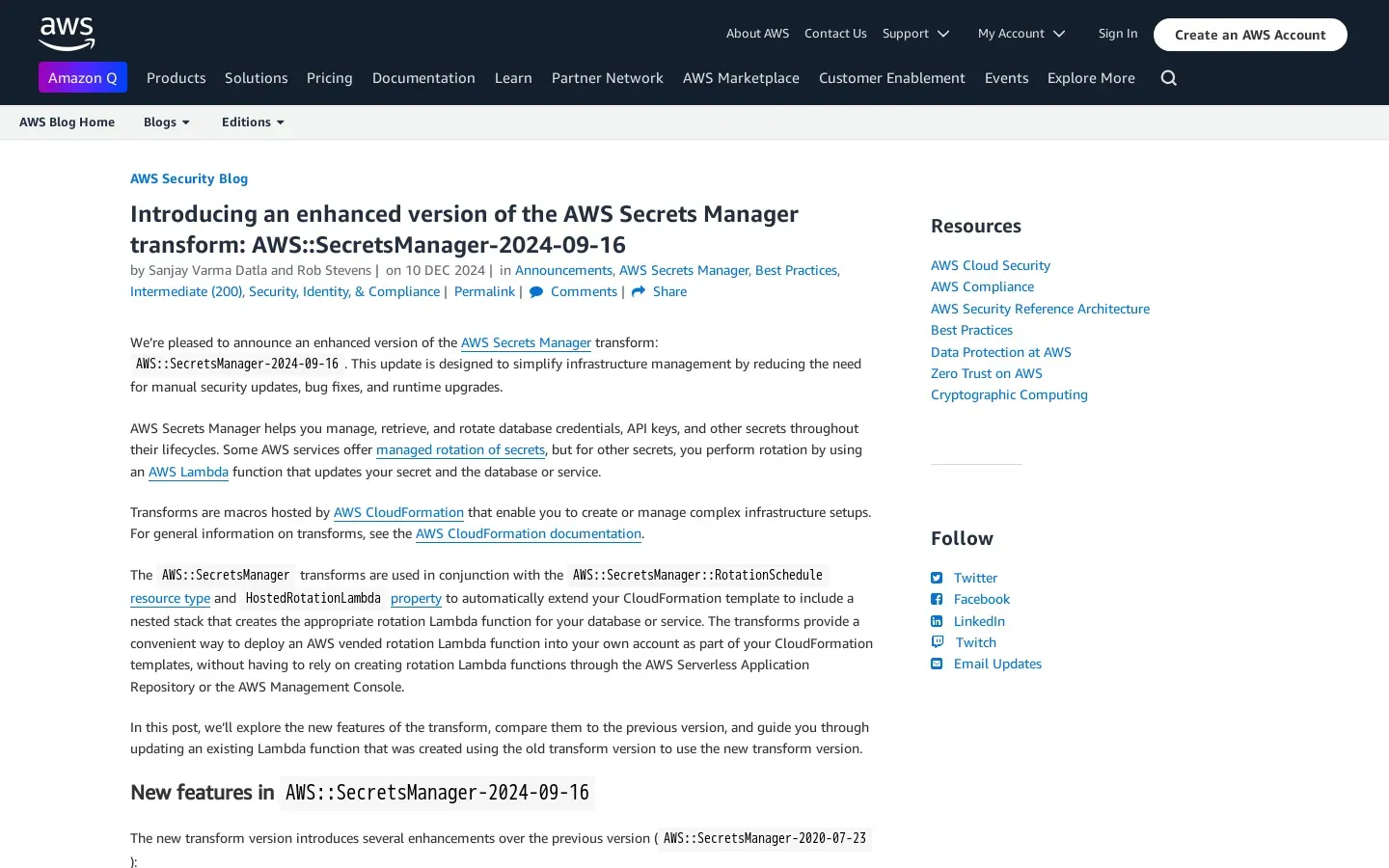Expand the My Account dropdown
This screenshot has width=1389, height=868.
[x=1021, y=34]
